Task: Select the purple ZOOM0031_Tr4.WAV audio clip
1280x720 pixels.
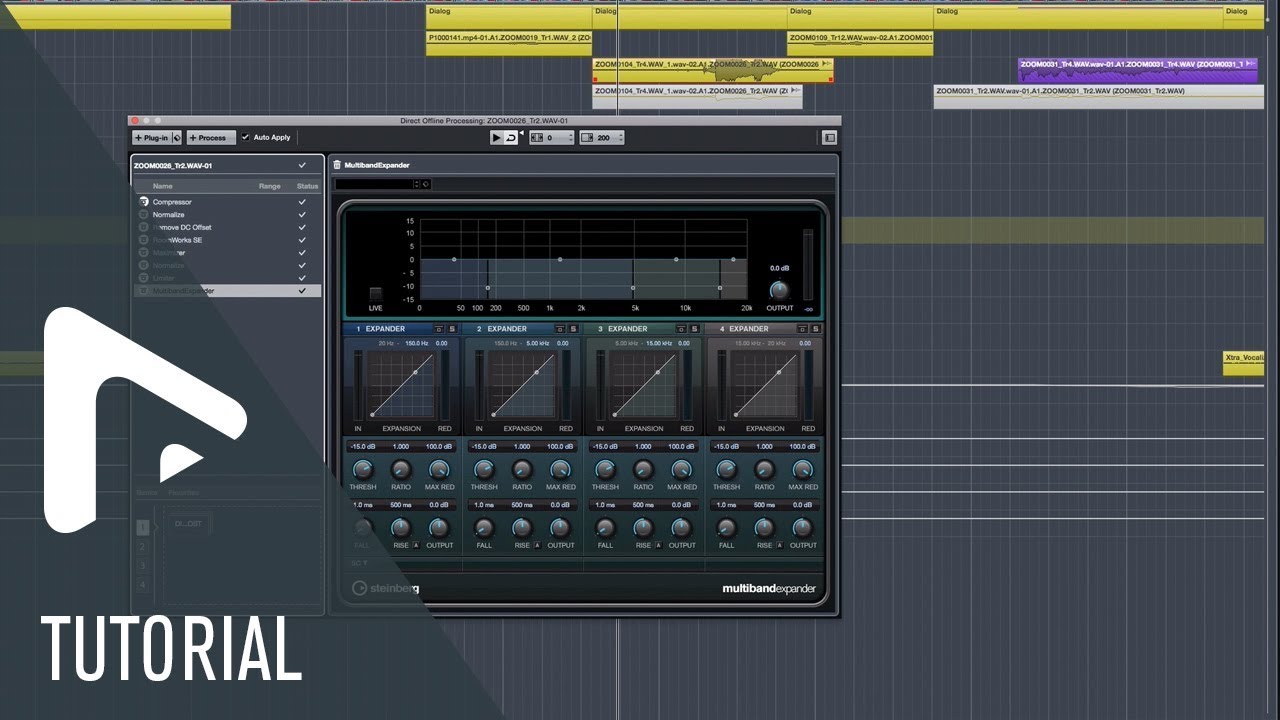Action: (x=1137, y=69)
